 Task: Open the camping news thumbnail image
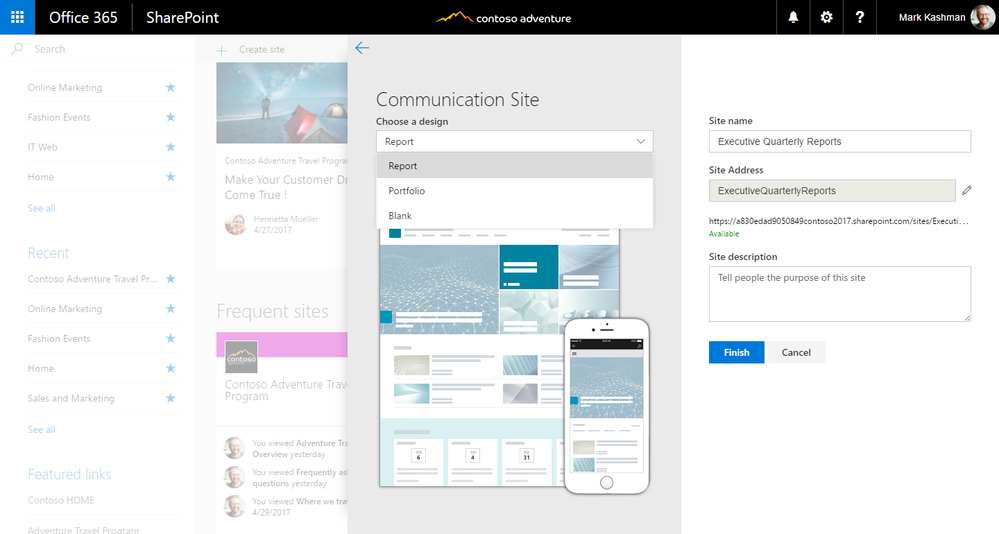tap(282, 103)
